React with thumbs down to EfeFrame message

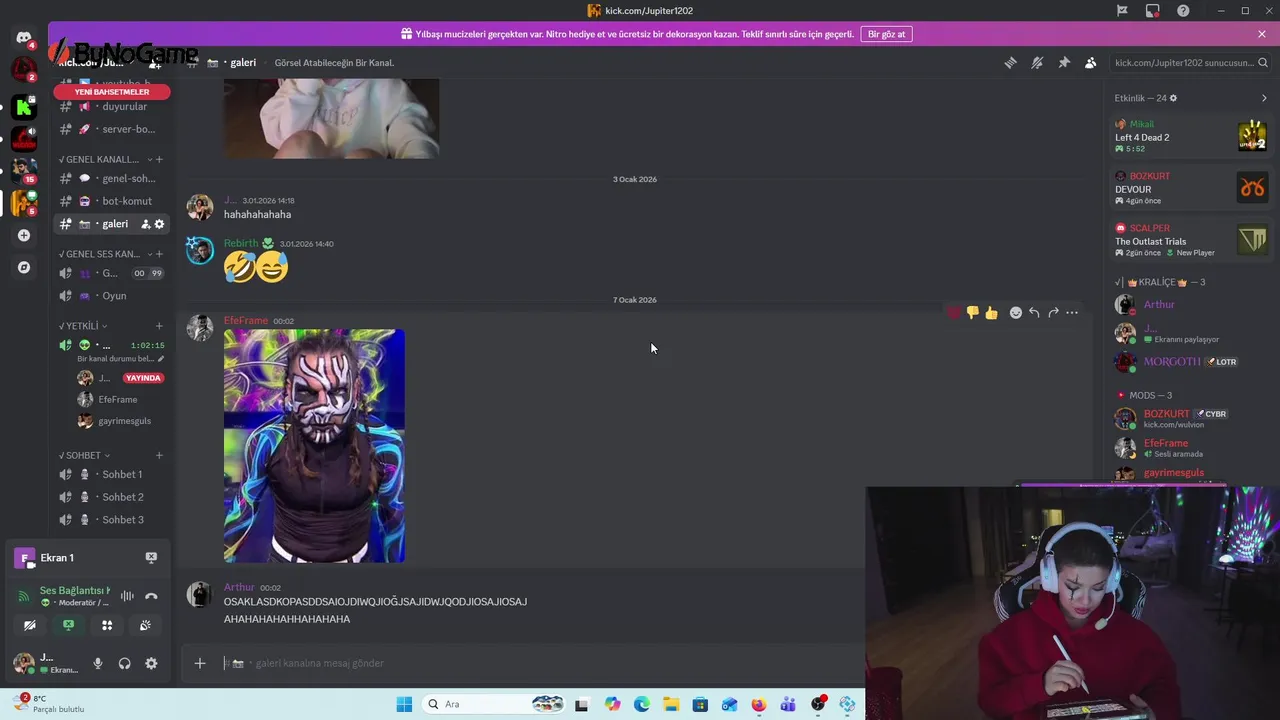[x=972, y=313]
